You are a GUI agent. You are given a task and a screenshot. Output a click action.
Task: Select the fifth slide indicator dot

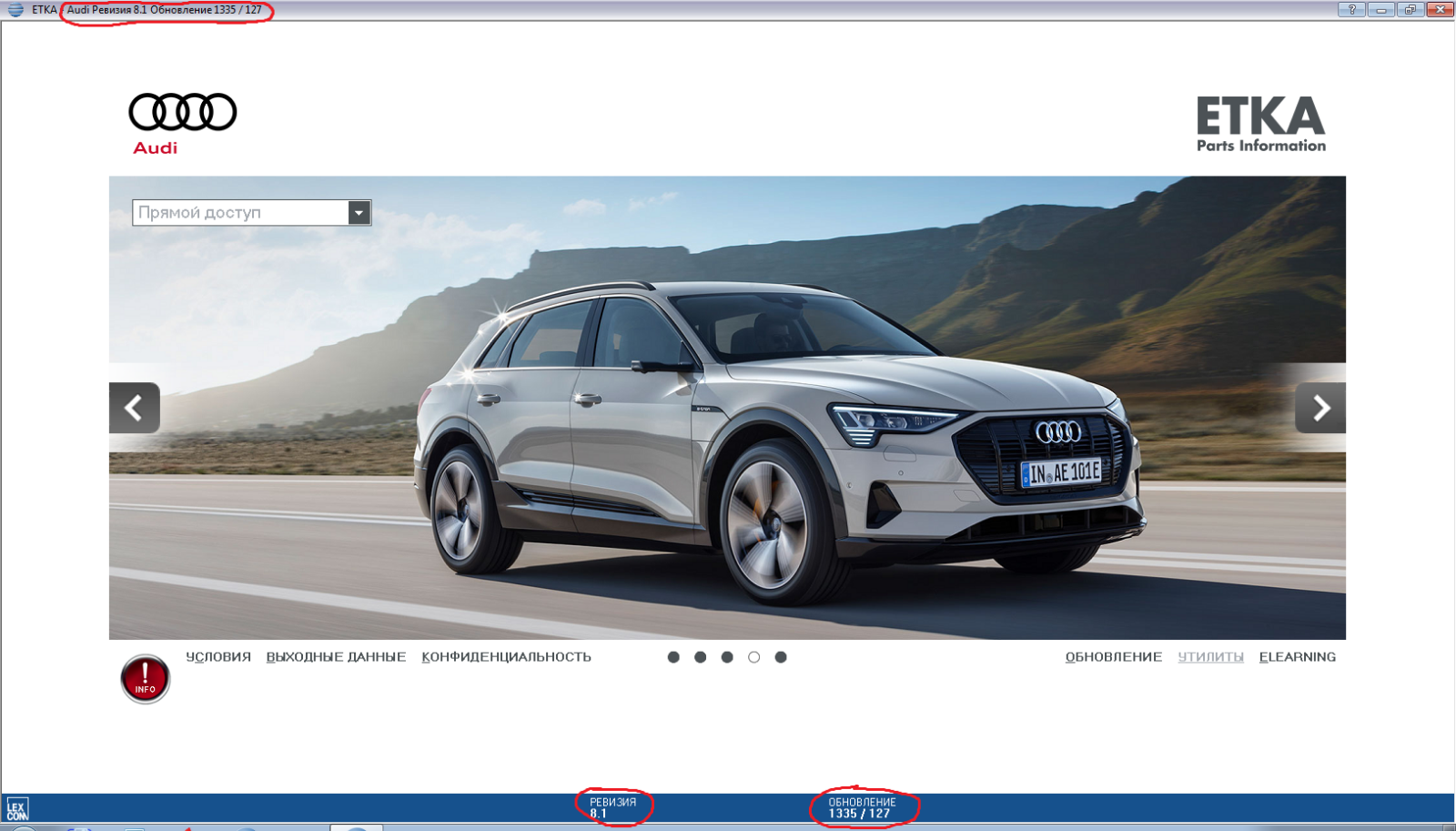pos(781,657)
